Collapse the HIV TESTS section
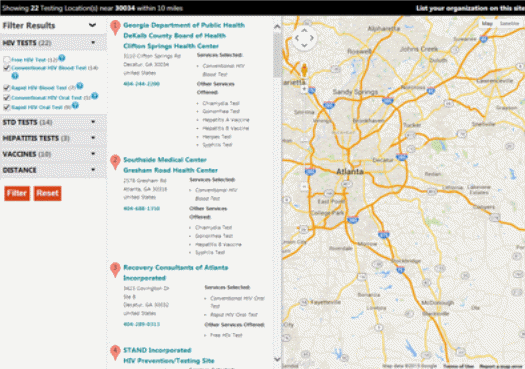Viewport: 525px width, 369px height. tap(53, 43)
